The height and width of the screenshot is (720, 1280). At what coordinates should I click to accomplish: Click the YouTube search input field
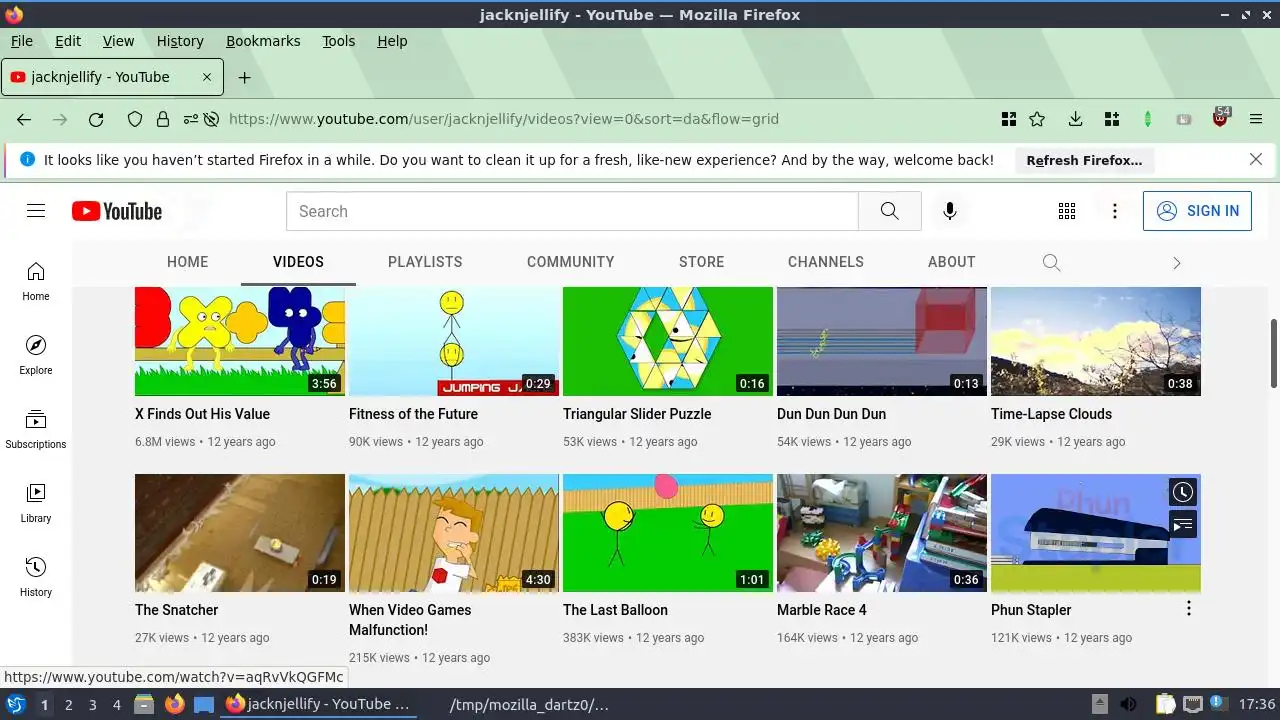tap(572, 211)
